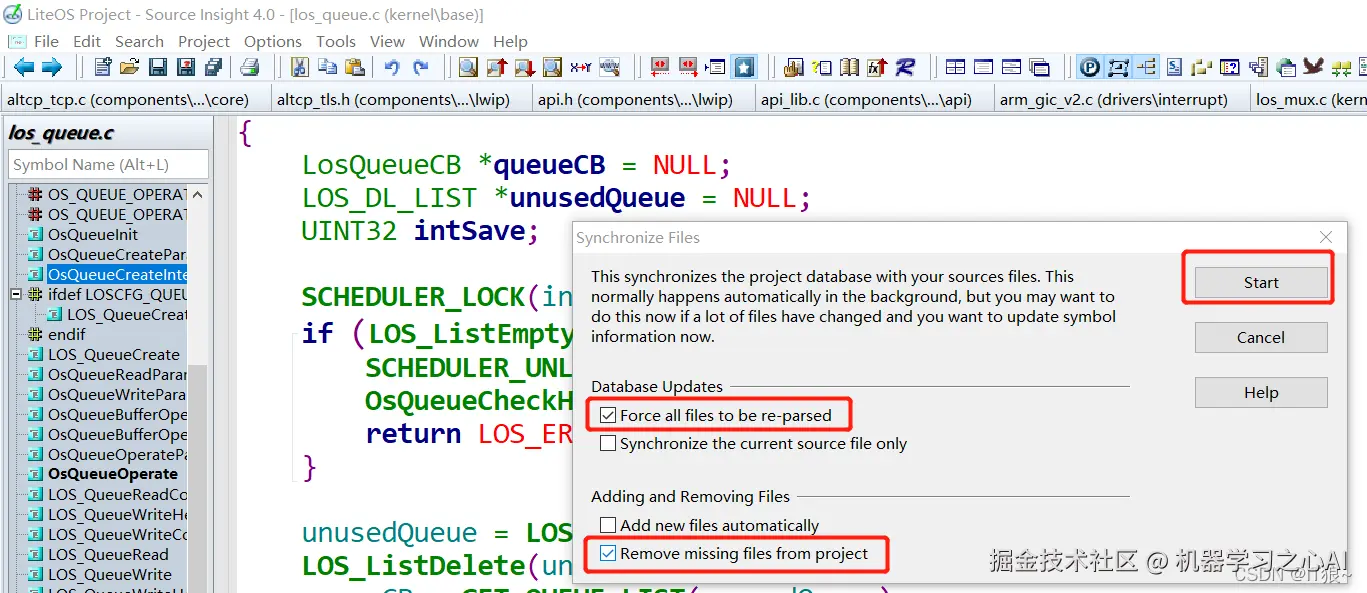Click the Copy toolbar icon
1367x593 pixels.
(327, 67)
